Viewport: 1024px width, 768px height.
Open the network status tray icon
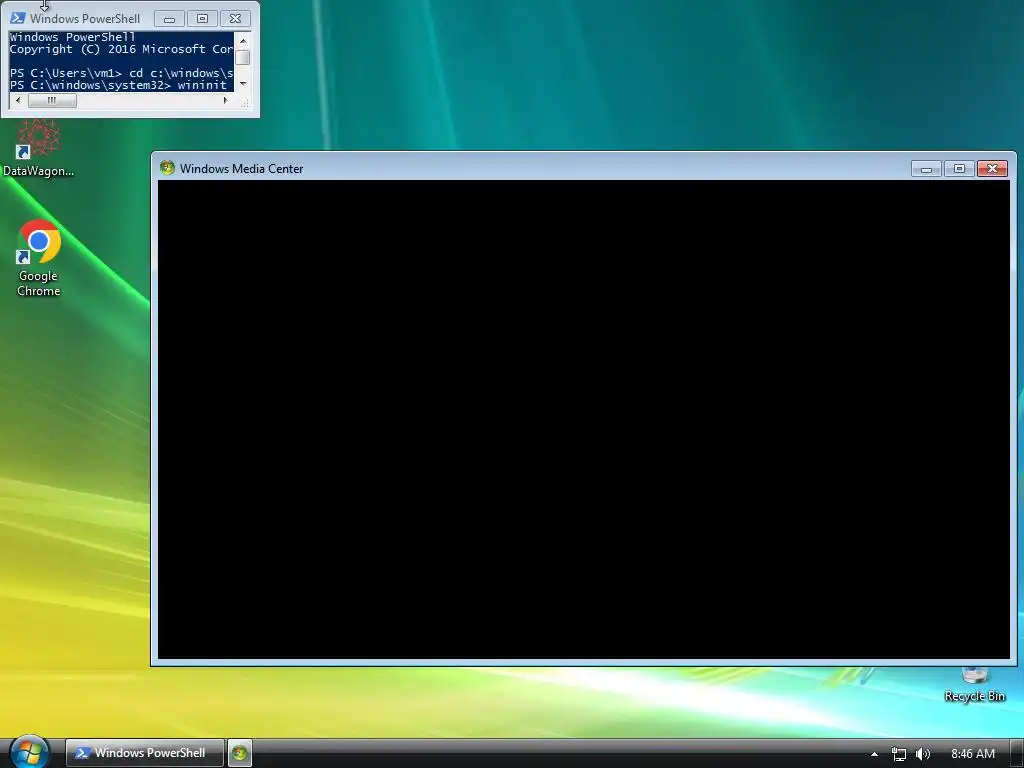899,754
